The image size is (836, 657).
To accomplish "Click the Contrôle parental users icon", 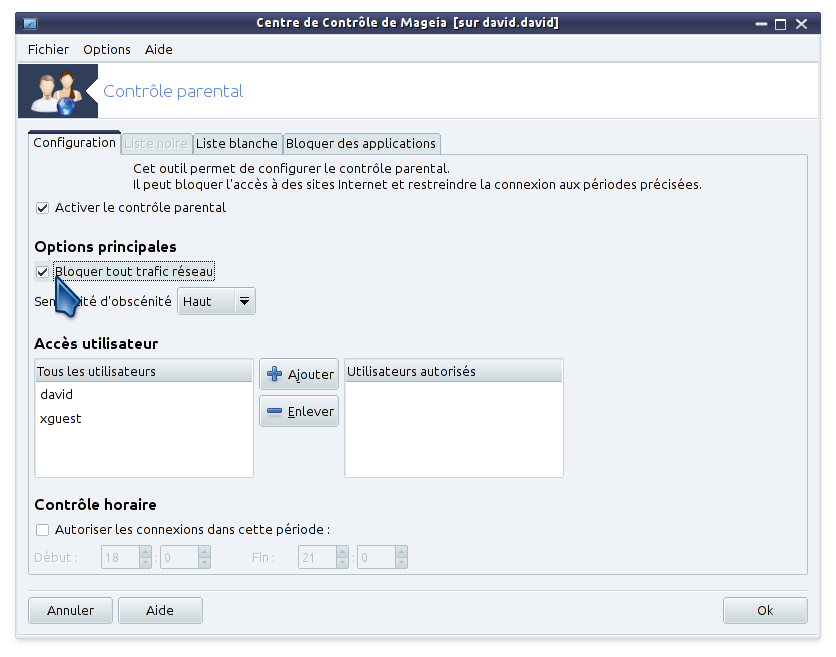I will [58, 91].
